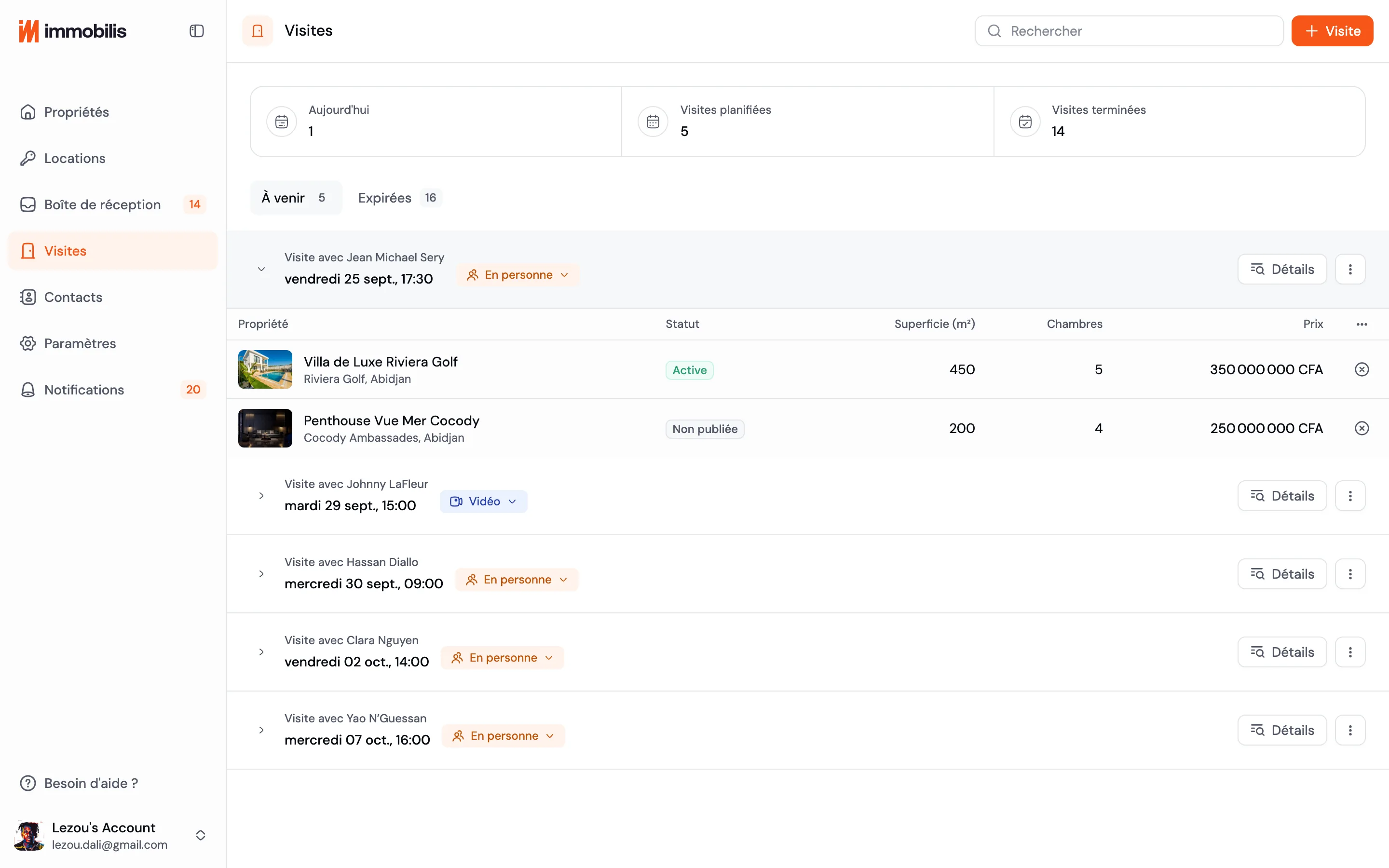Screen dimensions: 1389x868
Task: Expand the Johnny LaFleur visit
Action: [261, 495]
